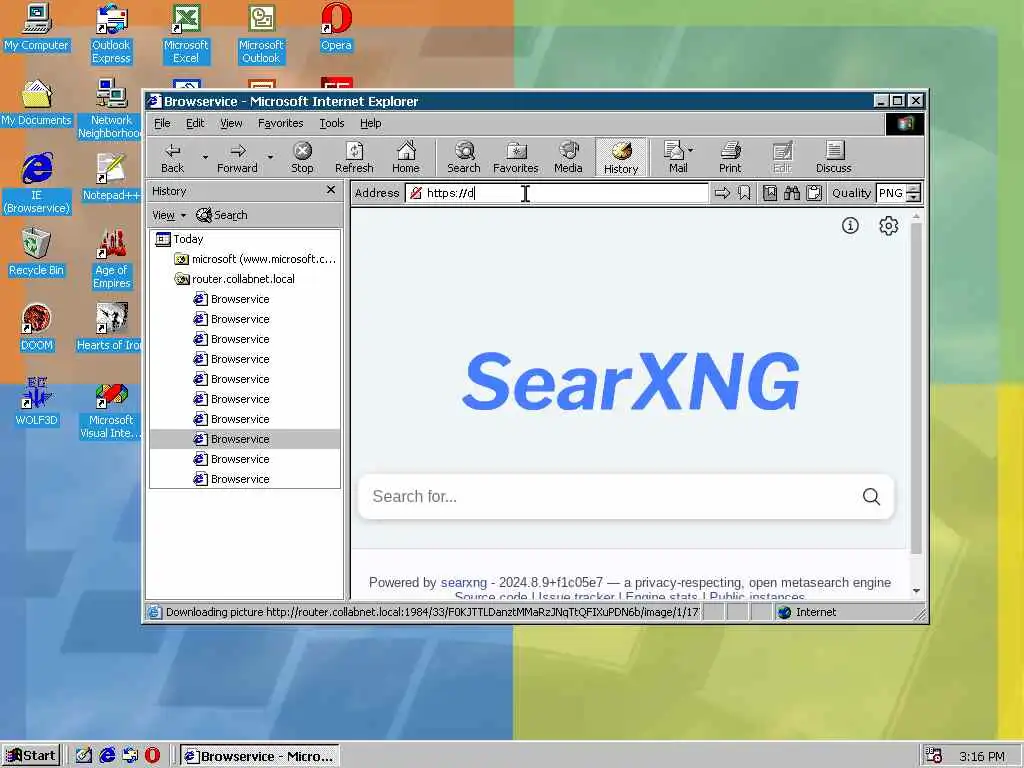Screen dimensions: 1024x768
Task: Click the Discuss toolbar button
Action: pyautogui.click(x=833, y=157)
